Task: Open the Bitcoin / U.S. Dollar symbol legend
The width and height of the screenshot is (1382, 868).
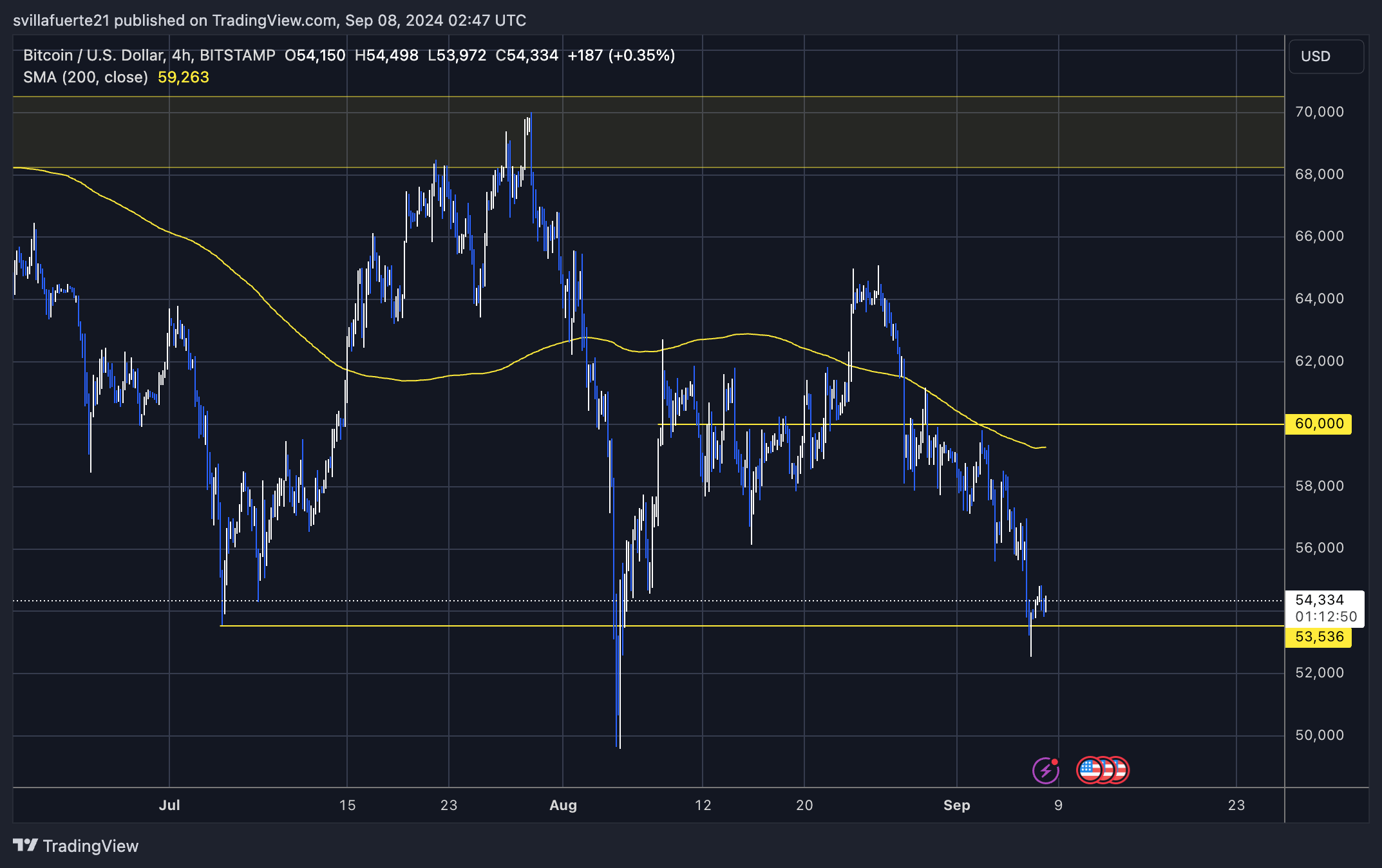Action: [97, 55]
